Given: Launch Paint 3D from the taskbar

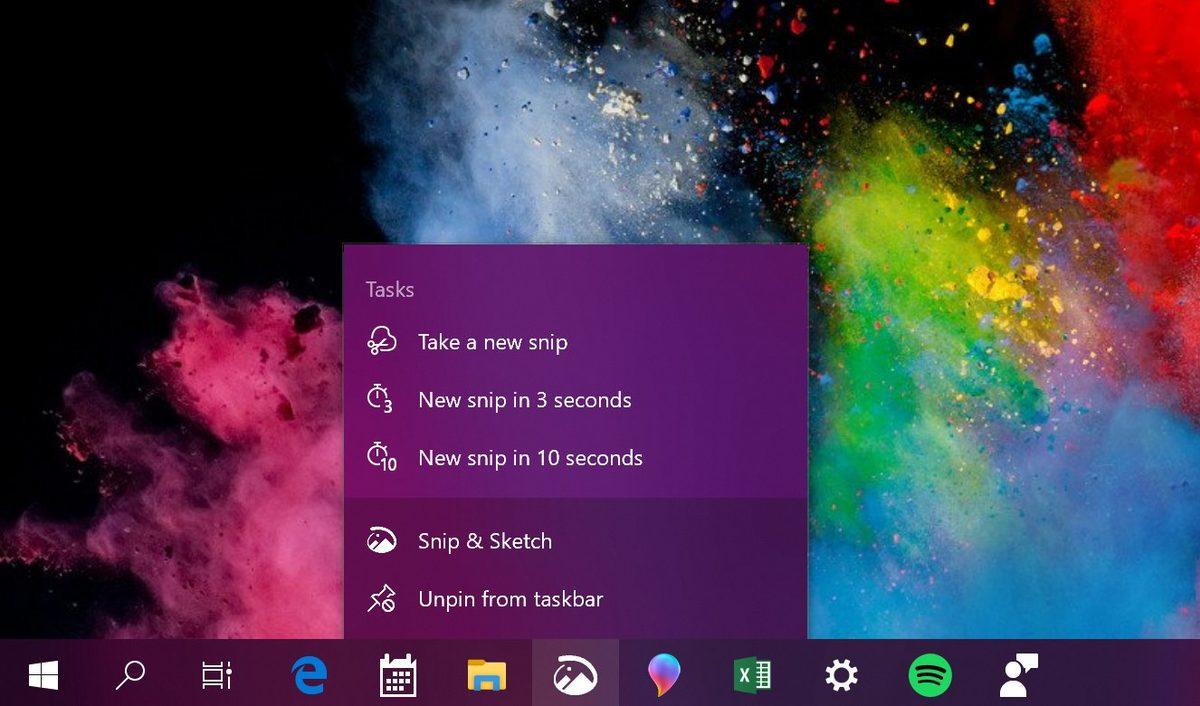Looking at the screenshot, I should pyautogui.click(x=664, y=675).
